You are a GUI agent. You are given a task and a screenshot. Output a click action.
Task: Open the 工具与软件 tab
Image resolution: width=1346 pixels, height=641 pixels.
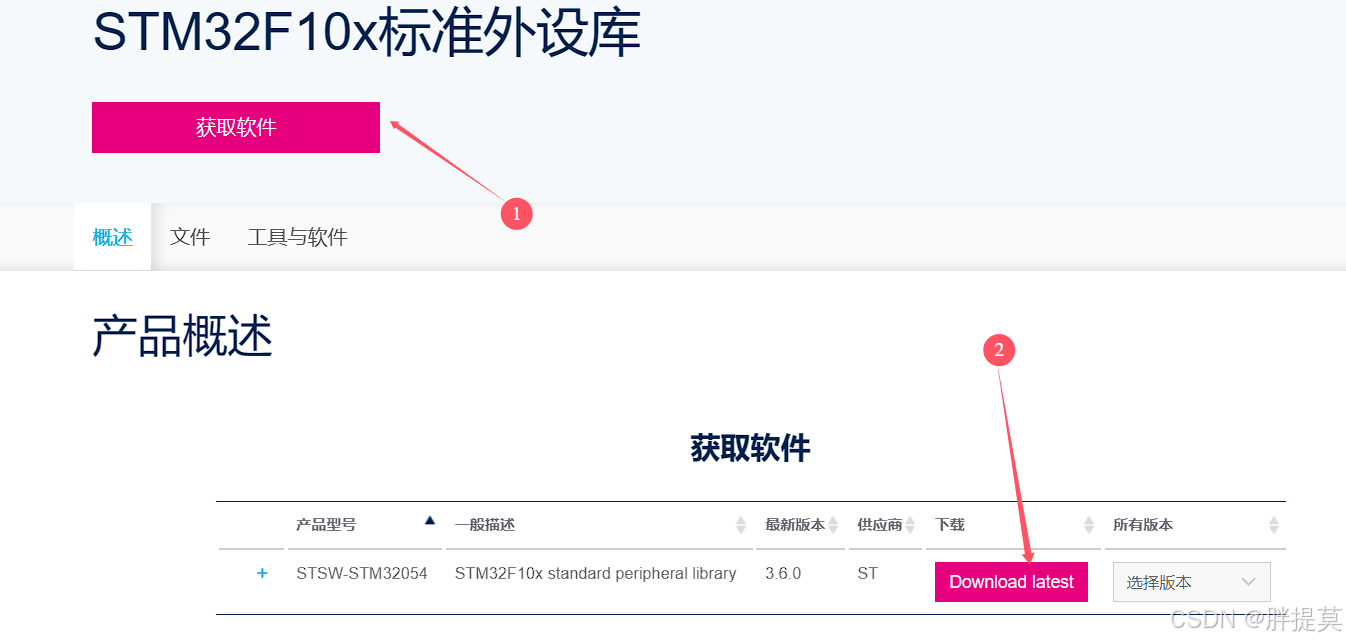pos(297,237)
